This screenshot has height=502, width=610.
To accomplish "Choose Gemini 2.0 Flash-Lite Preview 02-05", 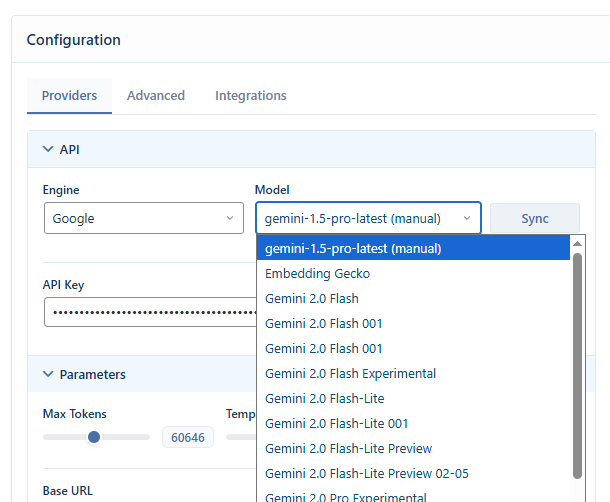I will click(366, 473).
